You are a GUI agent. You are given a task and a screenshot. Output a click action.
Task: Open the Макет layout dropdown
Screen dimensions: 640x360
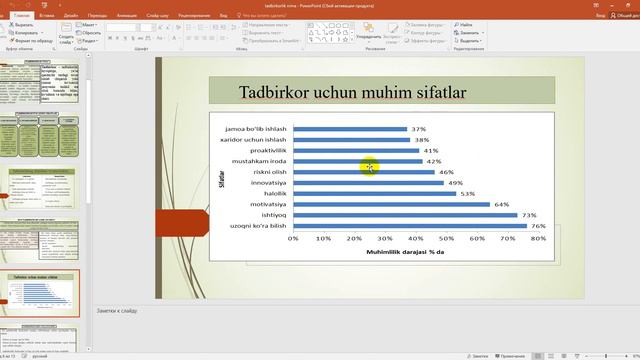87,25
